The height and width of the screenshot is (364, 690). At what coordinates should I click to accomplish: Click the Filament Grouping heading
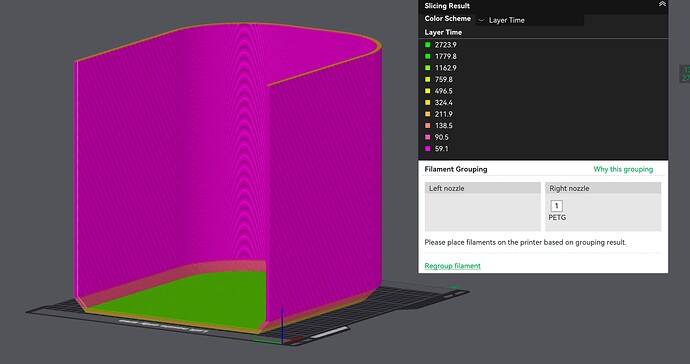tap(456, 169)
